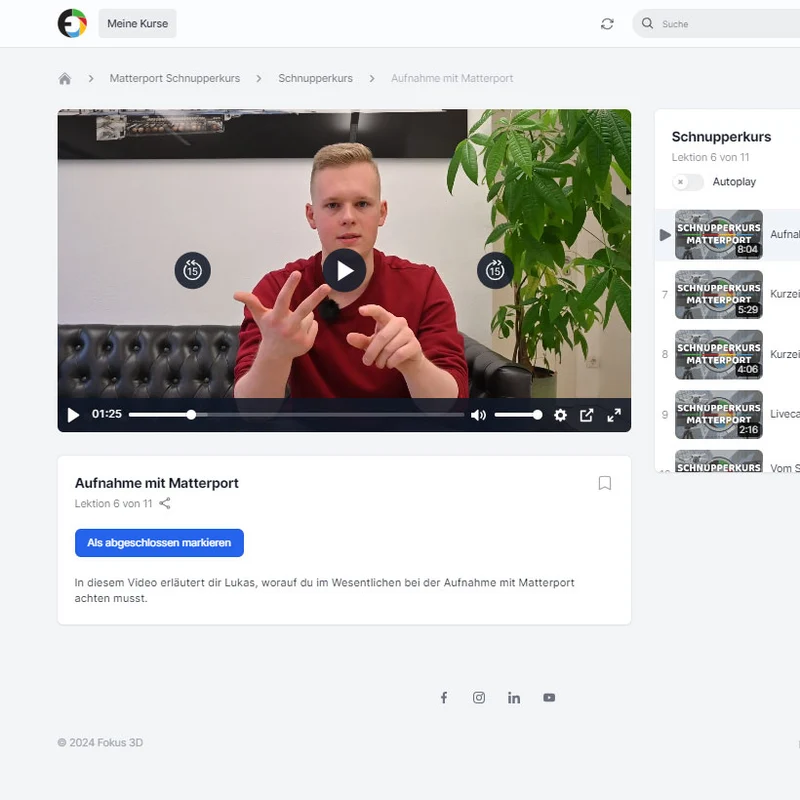Share the lesson via share icon
The height and width of the screenshot is (800, 800).
click(x=165, y=504)
